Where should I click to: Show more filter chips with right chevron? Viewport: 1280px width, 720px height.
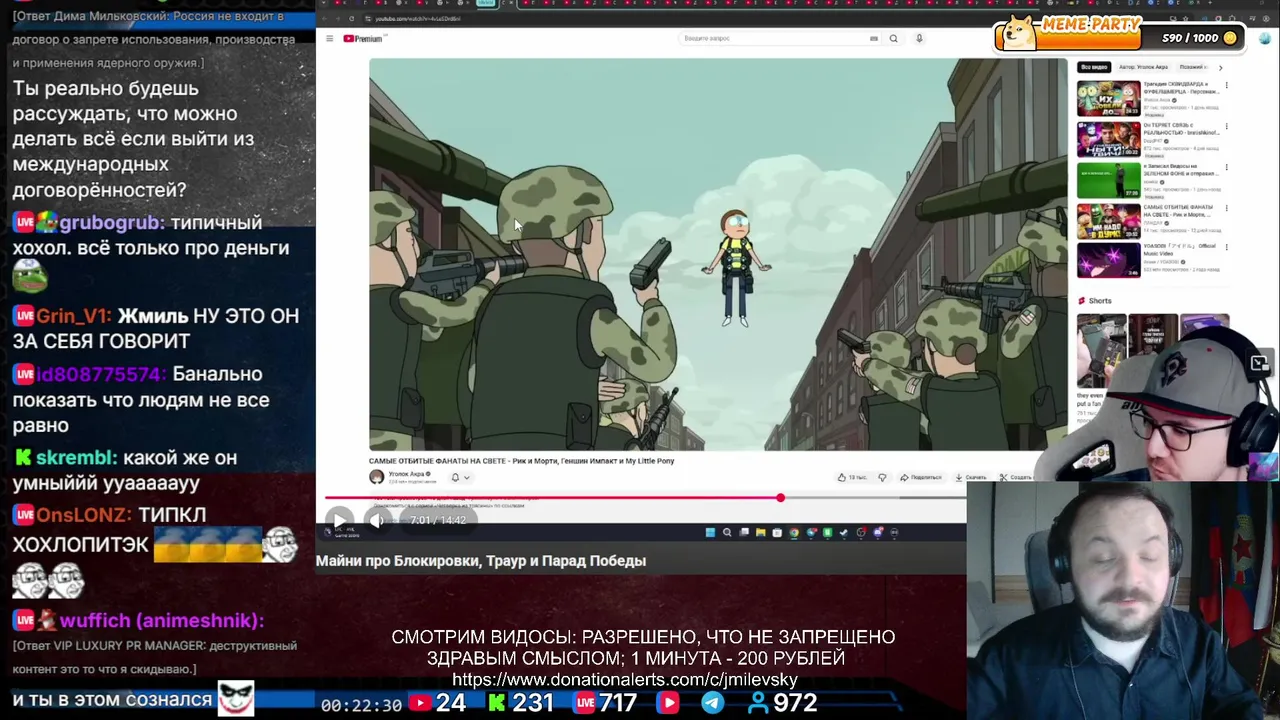tap(1220, 67)
